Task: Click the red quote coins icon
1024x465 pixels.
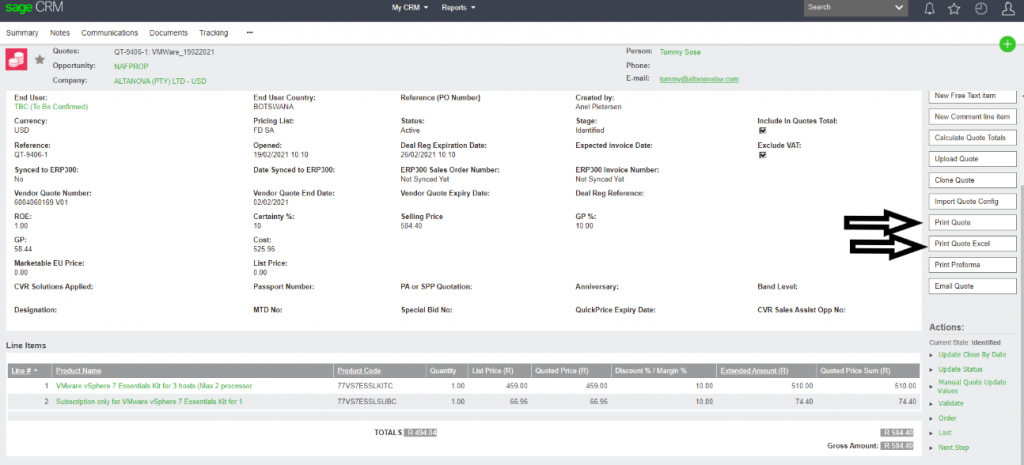Action: click(x=17, y=60)
